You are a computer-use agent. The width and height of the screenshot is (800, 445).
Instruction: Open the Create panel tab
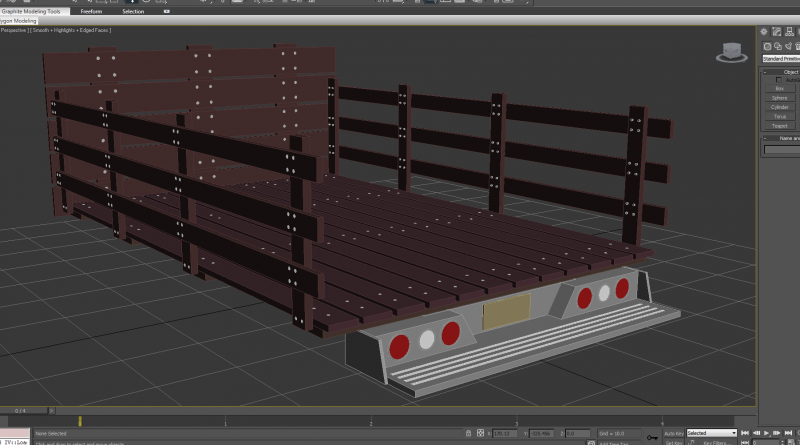click(x=764, y=32)
